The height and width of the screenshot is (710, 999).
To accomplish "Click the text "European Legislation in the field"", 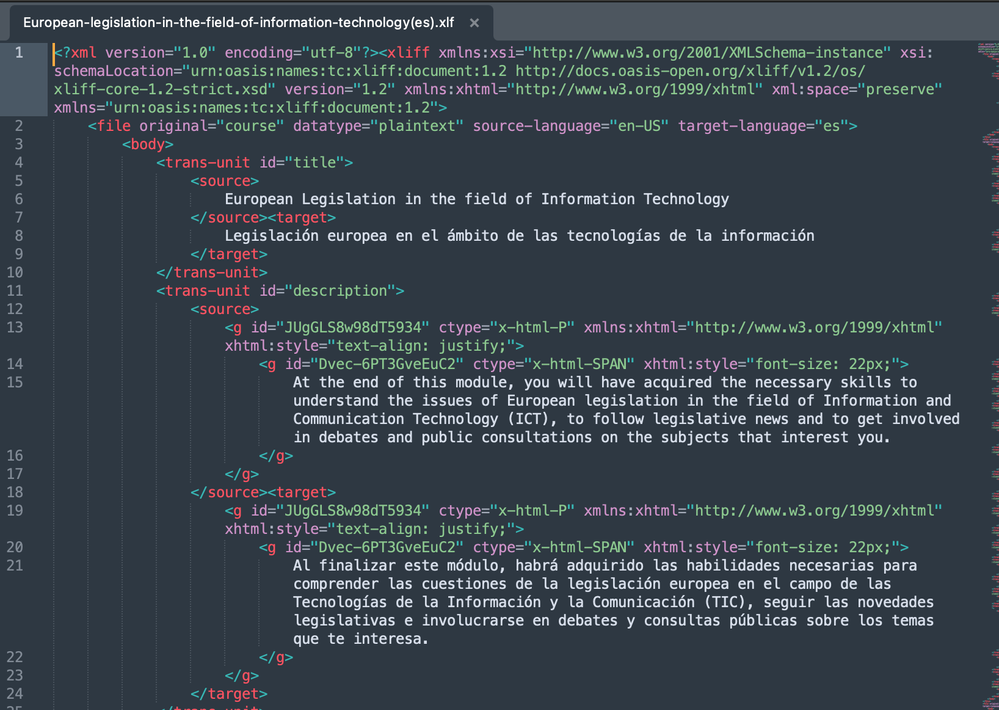I will pyautogui.click(x=370, y=199).
